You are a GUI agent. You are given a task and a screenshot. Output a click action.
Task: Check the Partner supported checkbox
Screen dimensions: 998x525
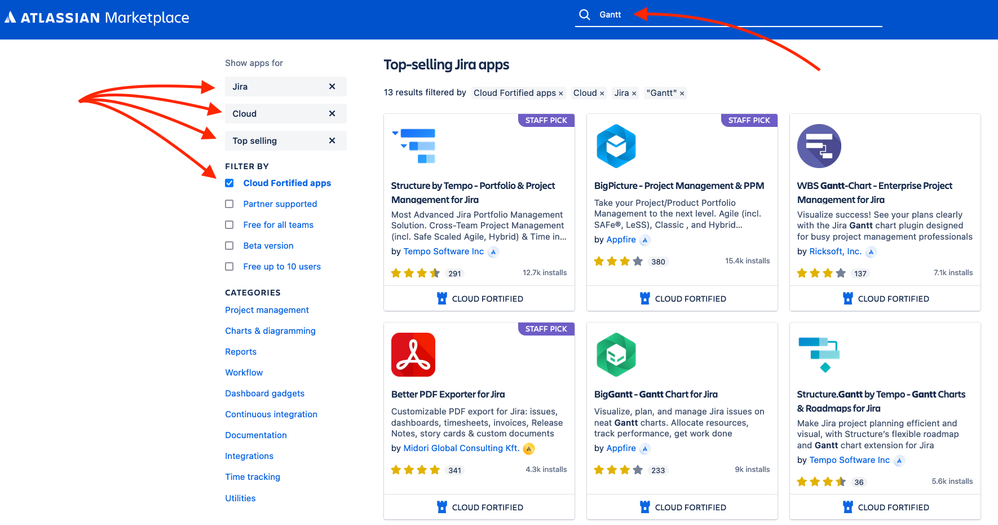229,204
